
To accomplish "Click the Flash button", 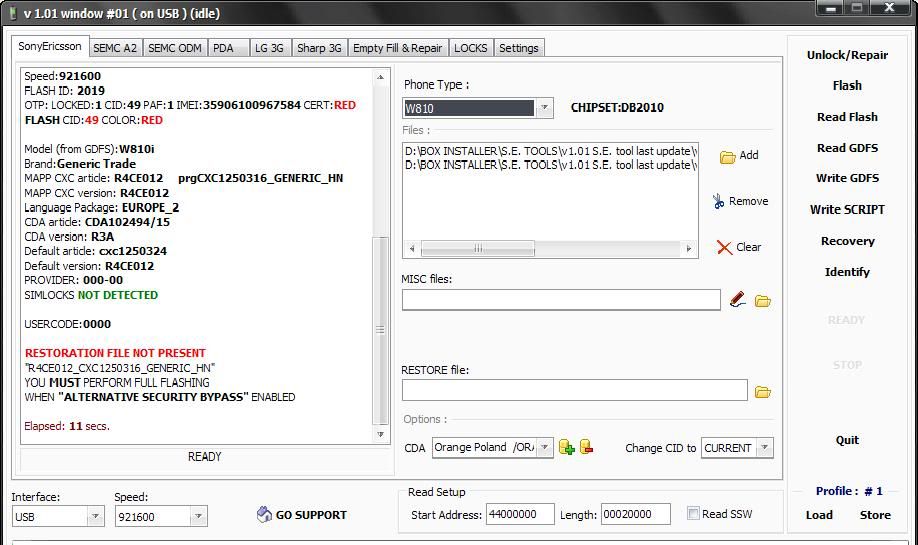I will [847, 85].
